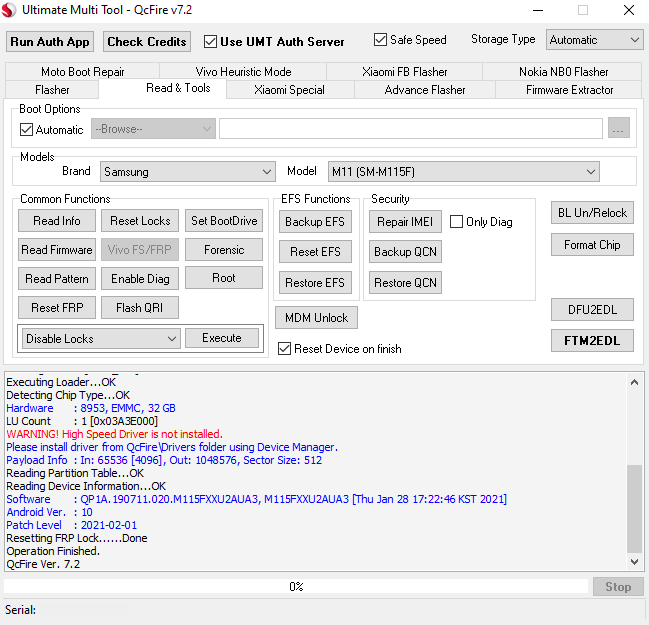Image resolution: width=649 pixels, height=625 pixels.
Task: Click the 'Resetting FRP Lock......Done' log line
Action: click(77, 538)
